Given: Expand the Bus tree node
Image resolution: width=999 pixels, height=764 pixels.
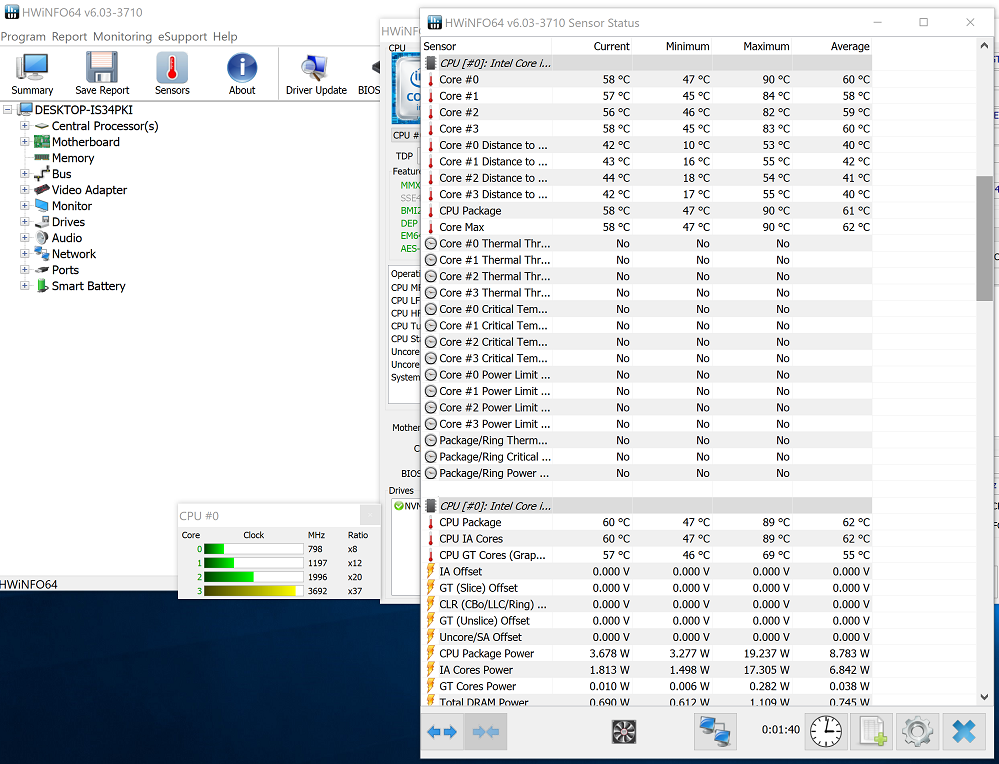Looking at the screenshot, I should pos(24,173).
